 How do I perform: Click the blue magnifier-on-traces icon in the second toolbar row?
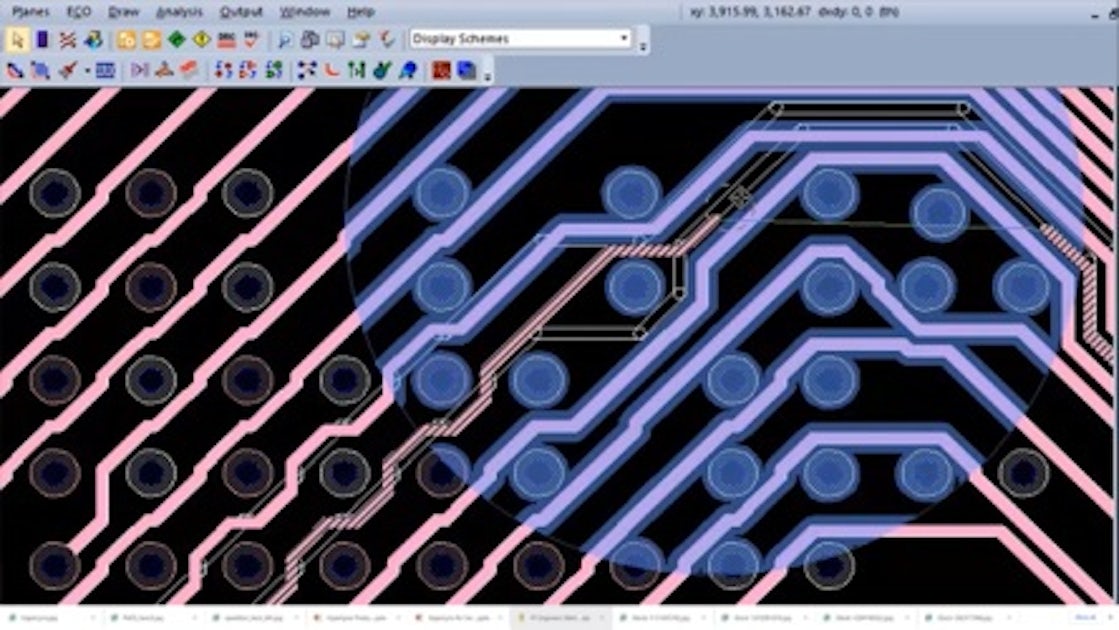tap(41, 70)
